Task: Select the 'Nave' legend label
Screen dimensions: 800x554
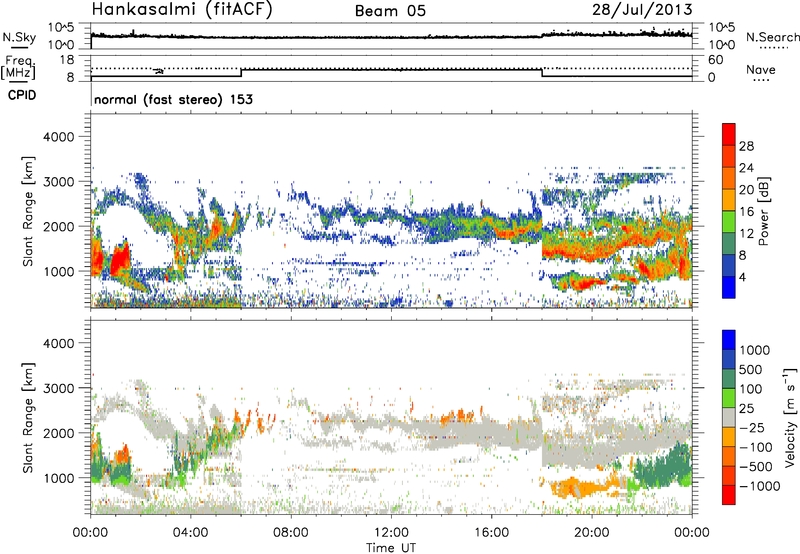Action: (760, 70)
